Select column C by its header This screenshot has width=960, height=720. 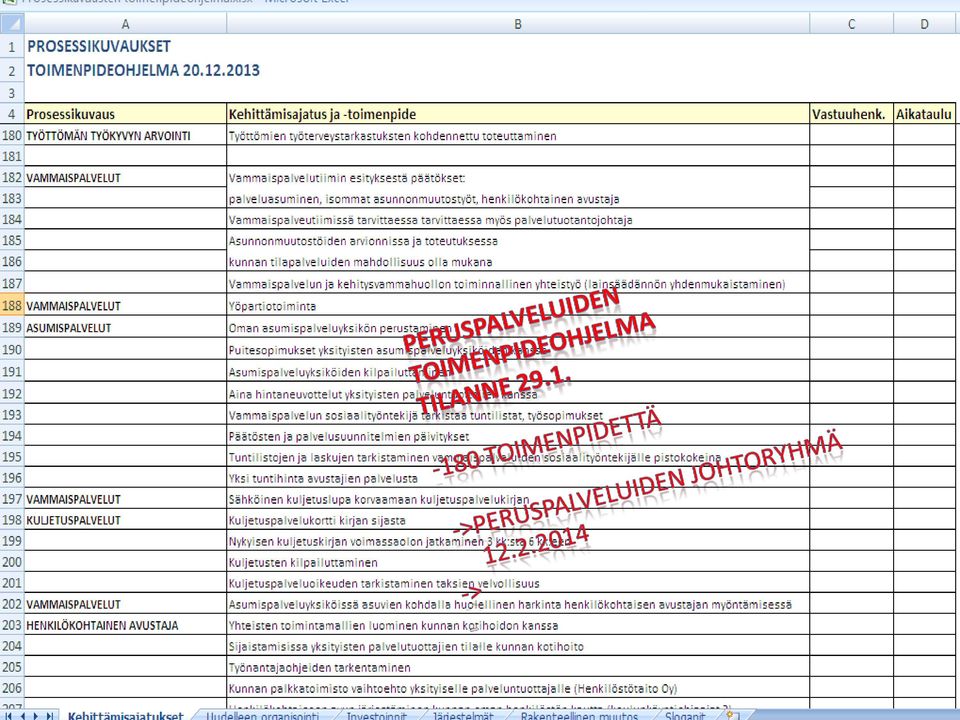point(852,24)
